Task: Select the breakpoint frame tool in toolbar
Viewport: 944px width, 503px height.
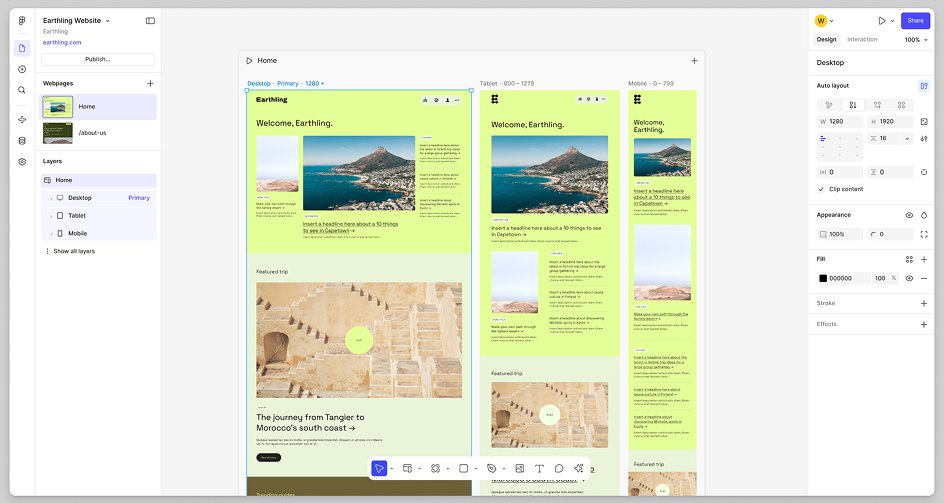Action: click(x=408, y=469)
